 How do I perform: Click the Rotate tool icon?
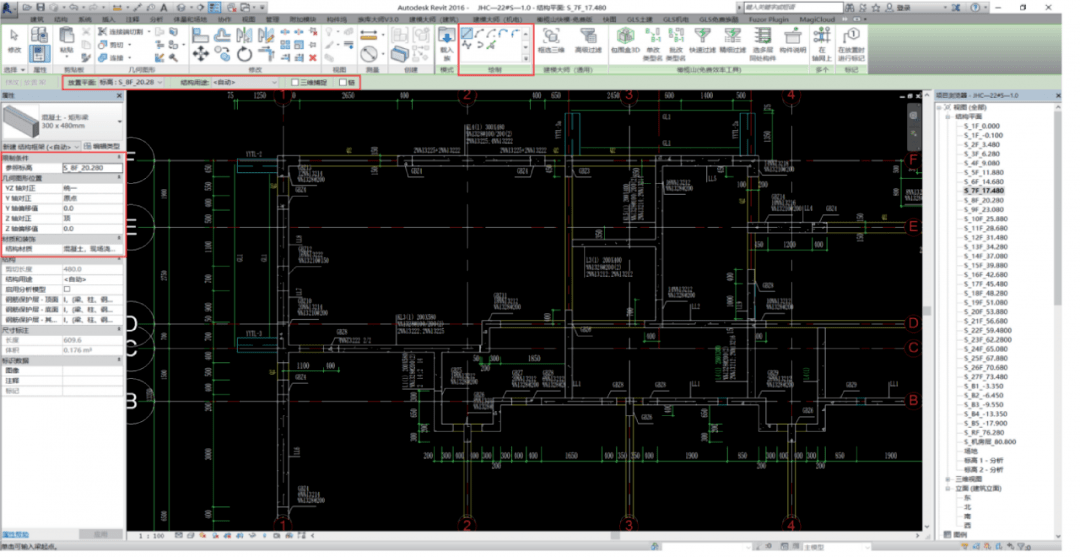click(244, 53)
